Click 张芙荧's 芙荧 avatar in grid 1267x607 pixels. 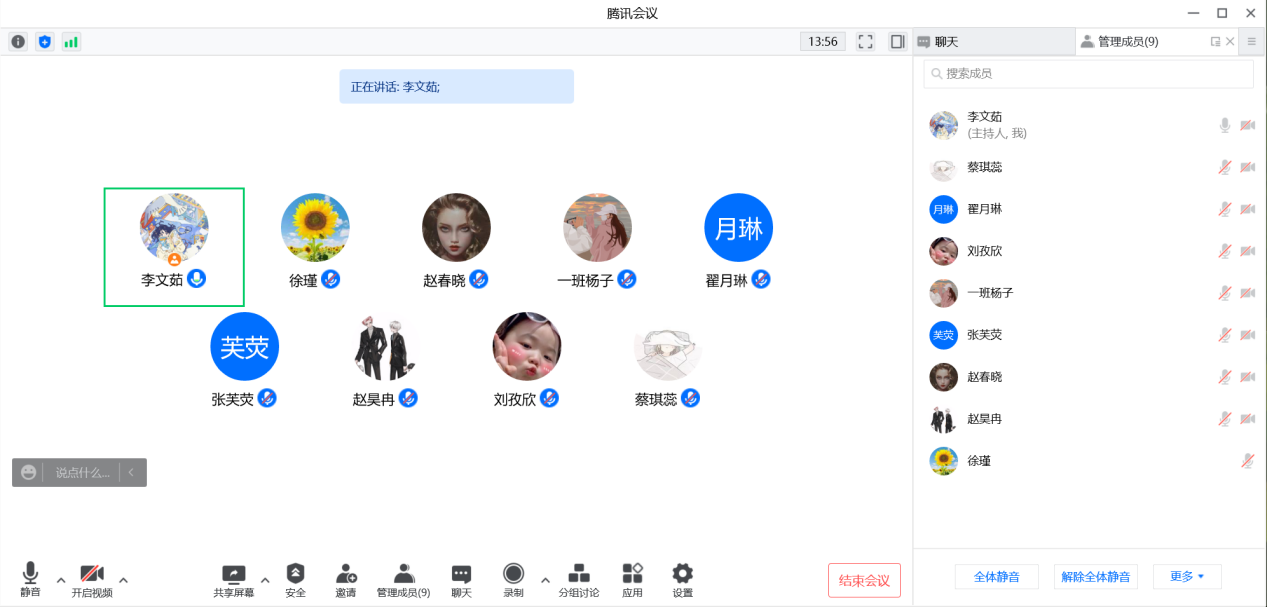click(244, 346)
